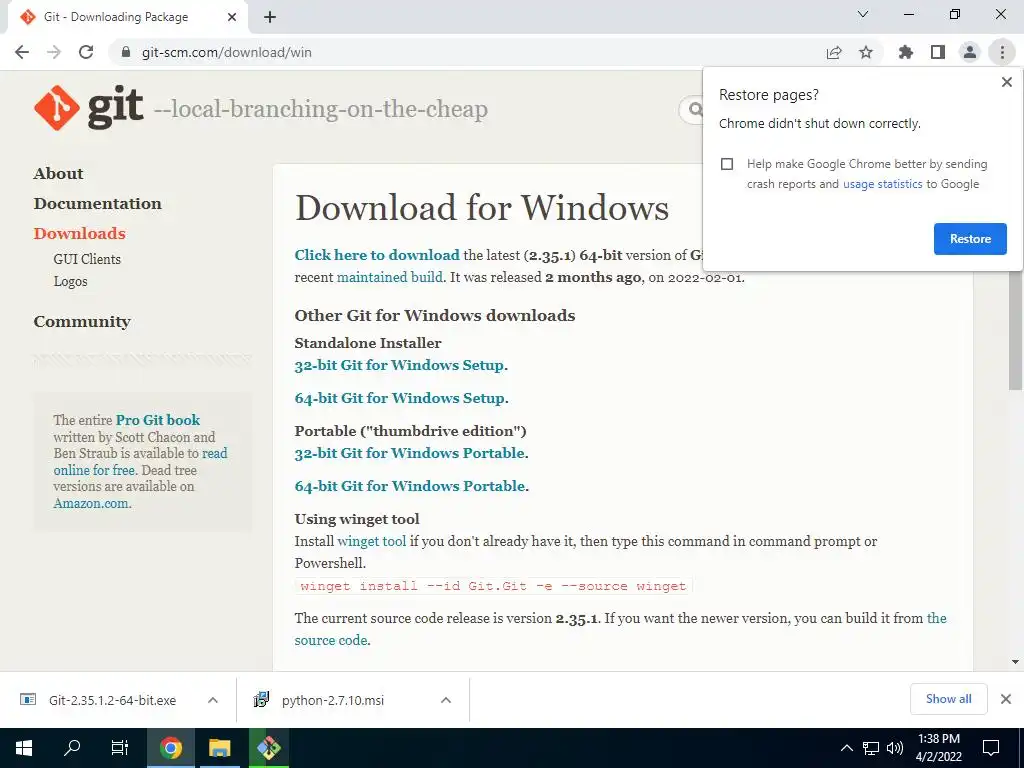Share this page using the share icon

834,52
